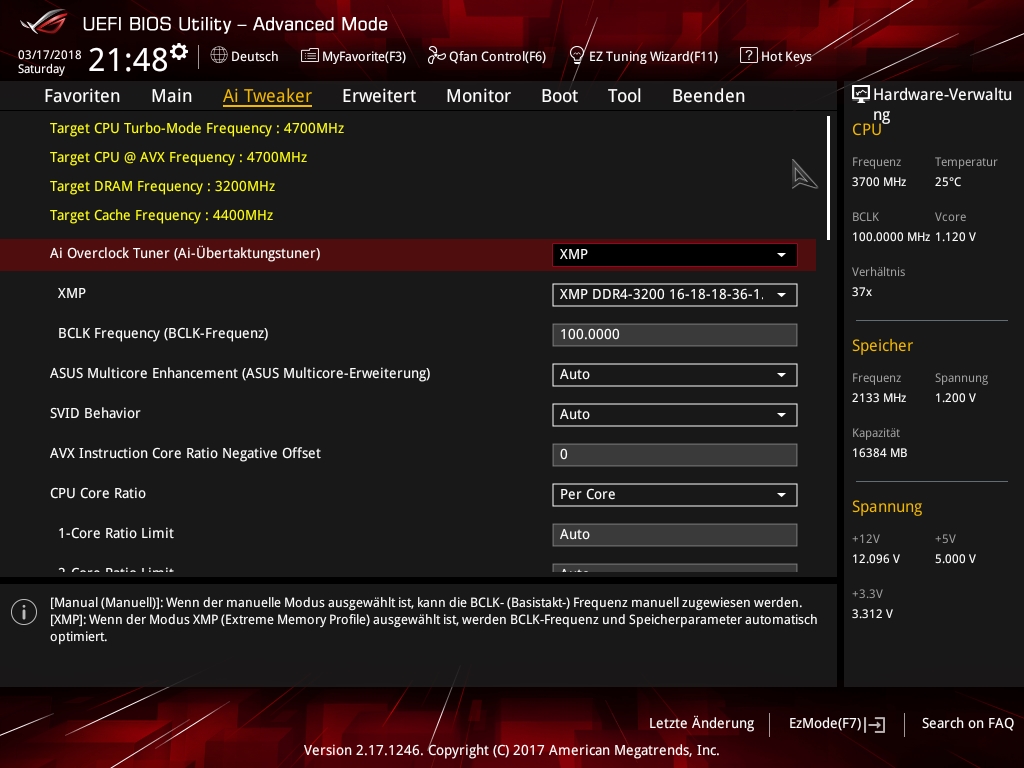Image resolution: width=1024 pixels, height=768 pixels.
Task: Click the ROG logo in the header
Action: tap(43, 22)
